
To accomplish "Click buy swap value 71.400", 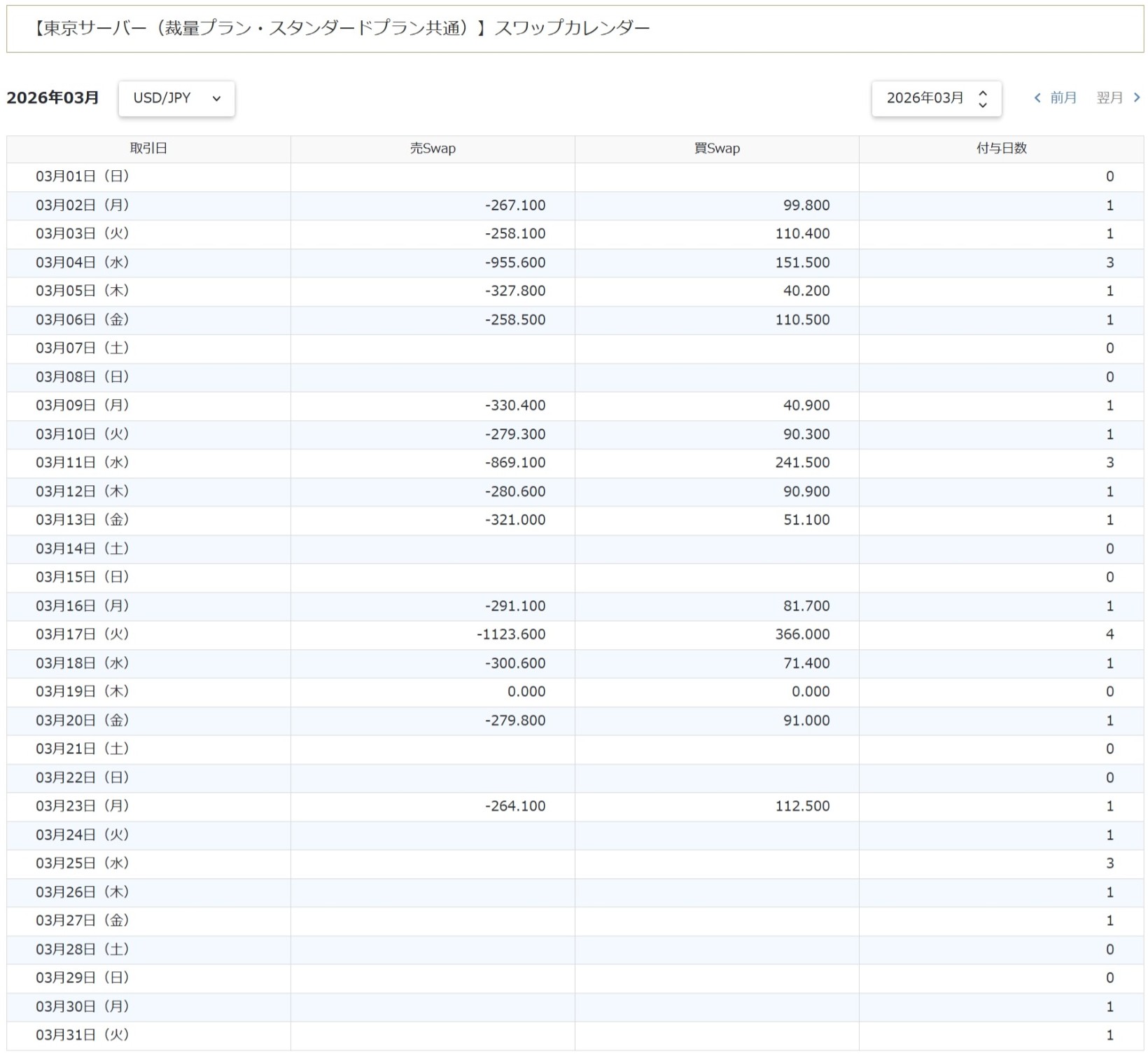I will 806,663.
